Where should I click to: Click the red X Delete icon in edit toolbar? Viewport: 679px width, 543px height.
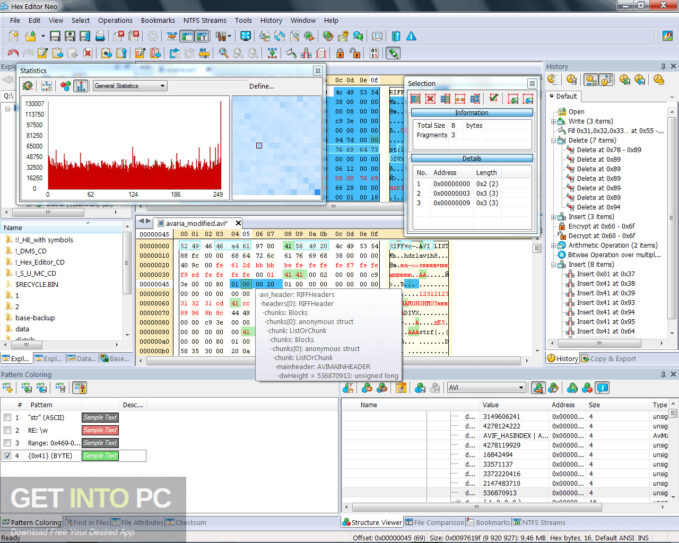[x=88, y=53]
